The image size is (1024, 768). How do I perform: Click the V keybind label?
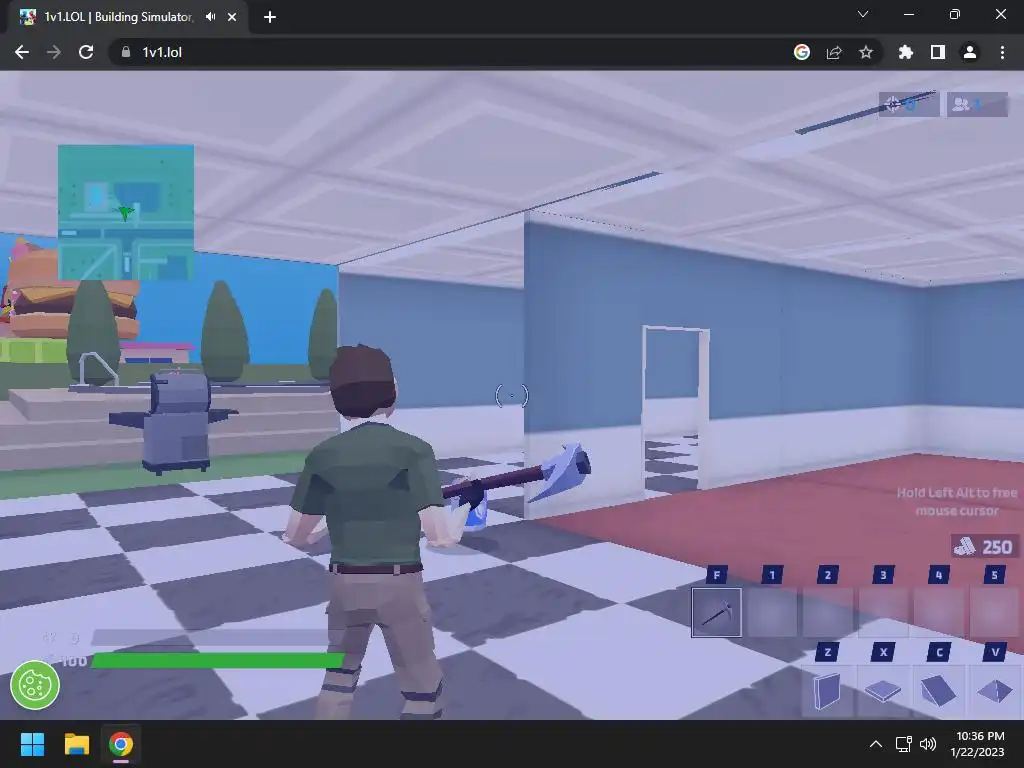(994, 652)
